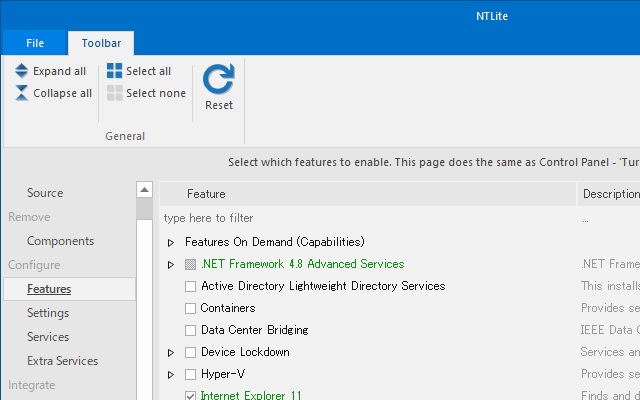Open the File tab
The width and height of the screenshot is (640, 400).
tap(35, 43)
